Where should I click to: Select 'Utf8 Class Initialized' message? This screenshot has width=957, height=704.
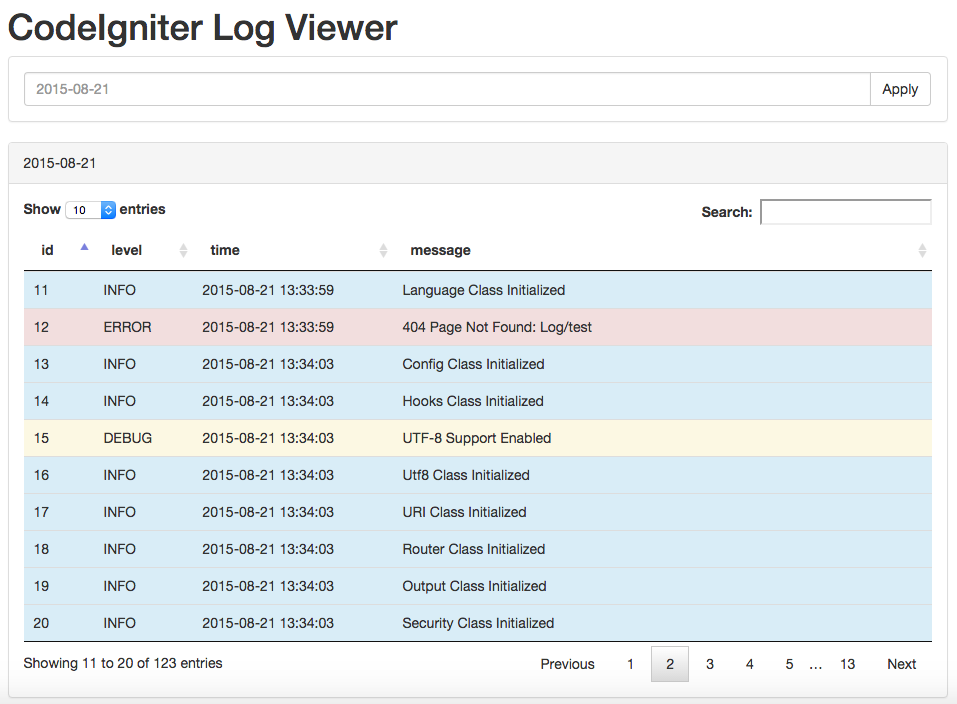(x=466, y=475)
